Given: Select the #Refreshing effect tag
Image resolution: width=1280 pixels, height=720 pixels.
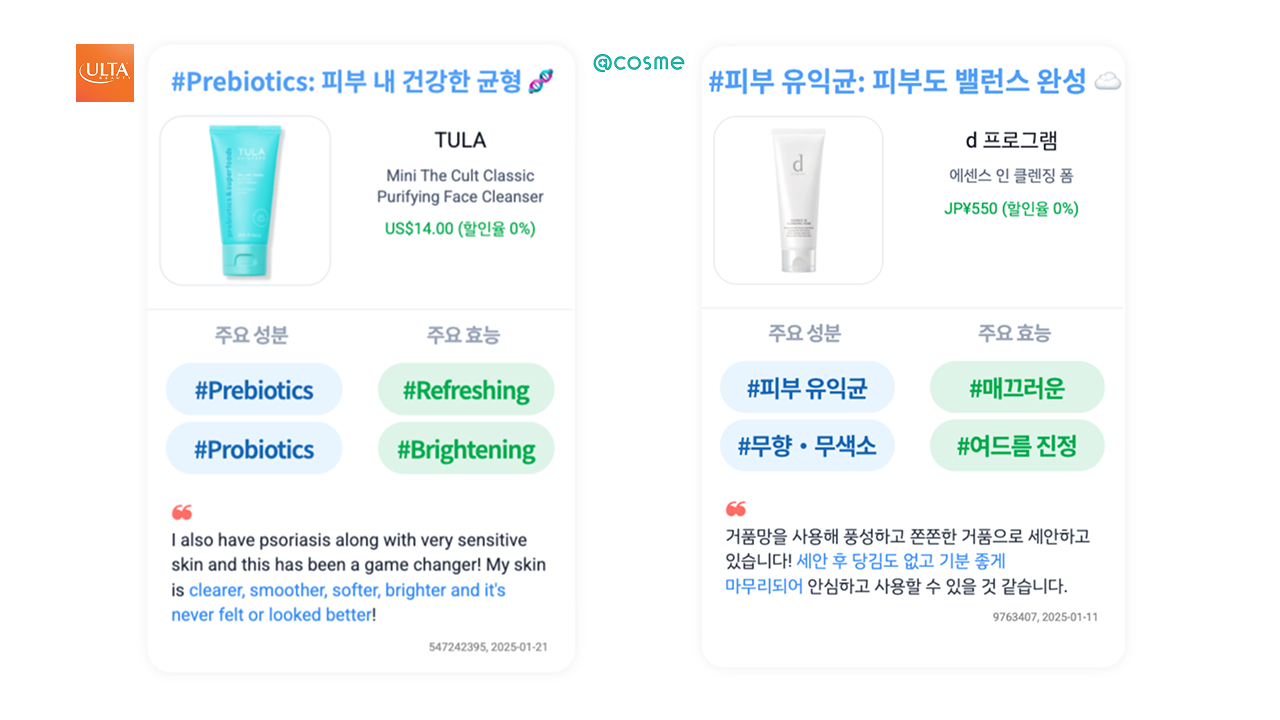Looking at the screenshot, I should click(466, 390).
